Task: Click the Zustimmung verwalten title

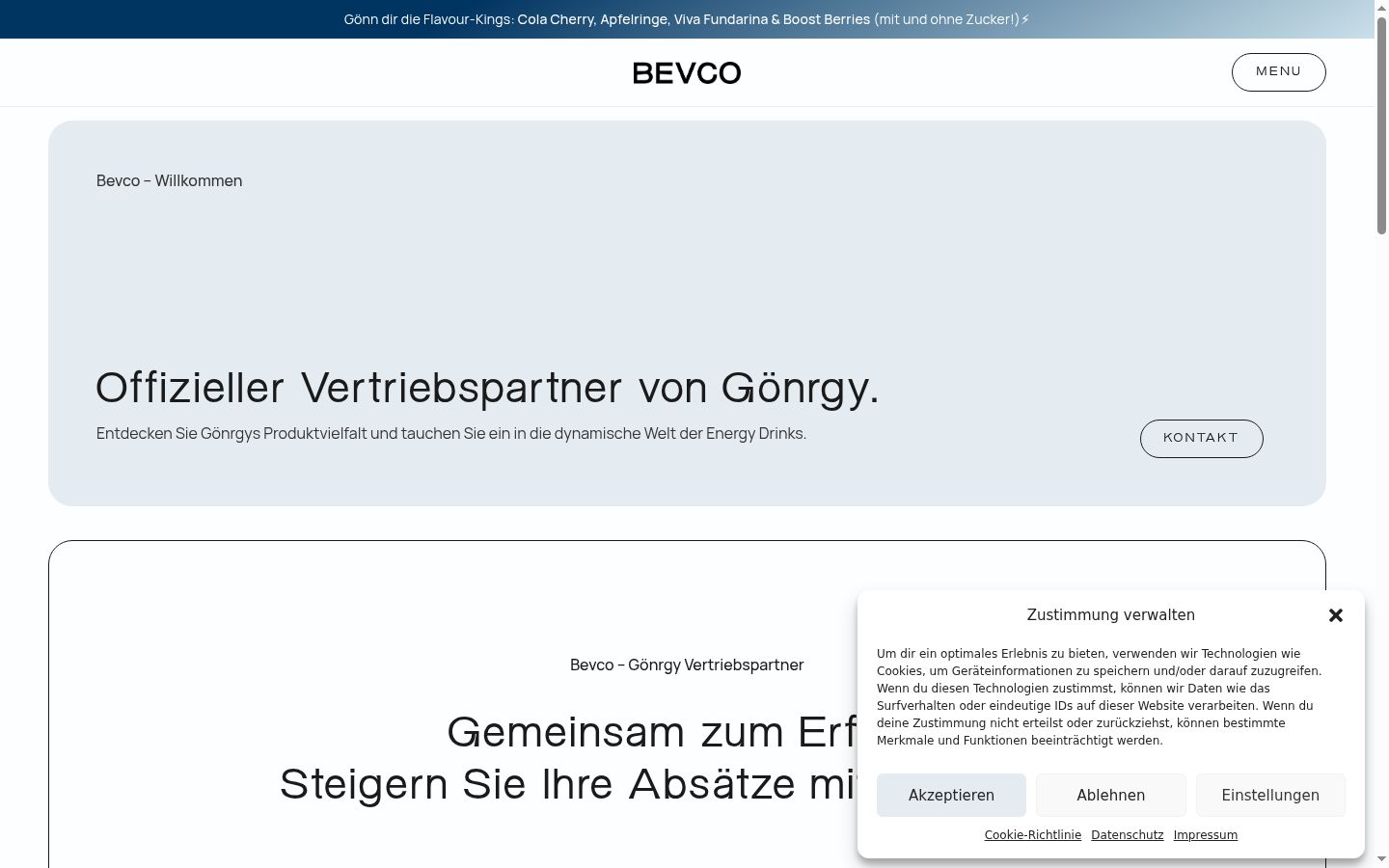Action: (x=1111, y=615)
